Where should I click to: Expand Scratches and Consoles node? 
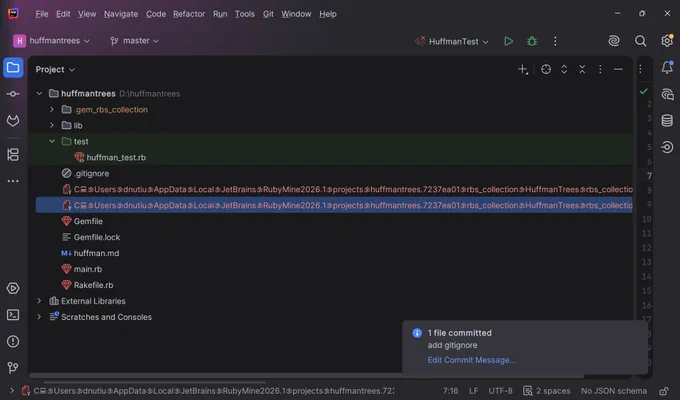tap(39, 317)
